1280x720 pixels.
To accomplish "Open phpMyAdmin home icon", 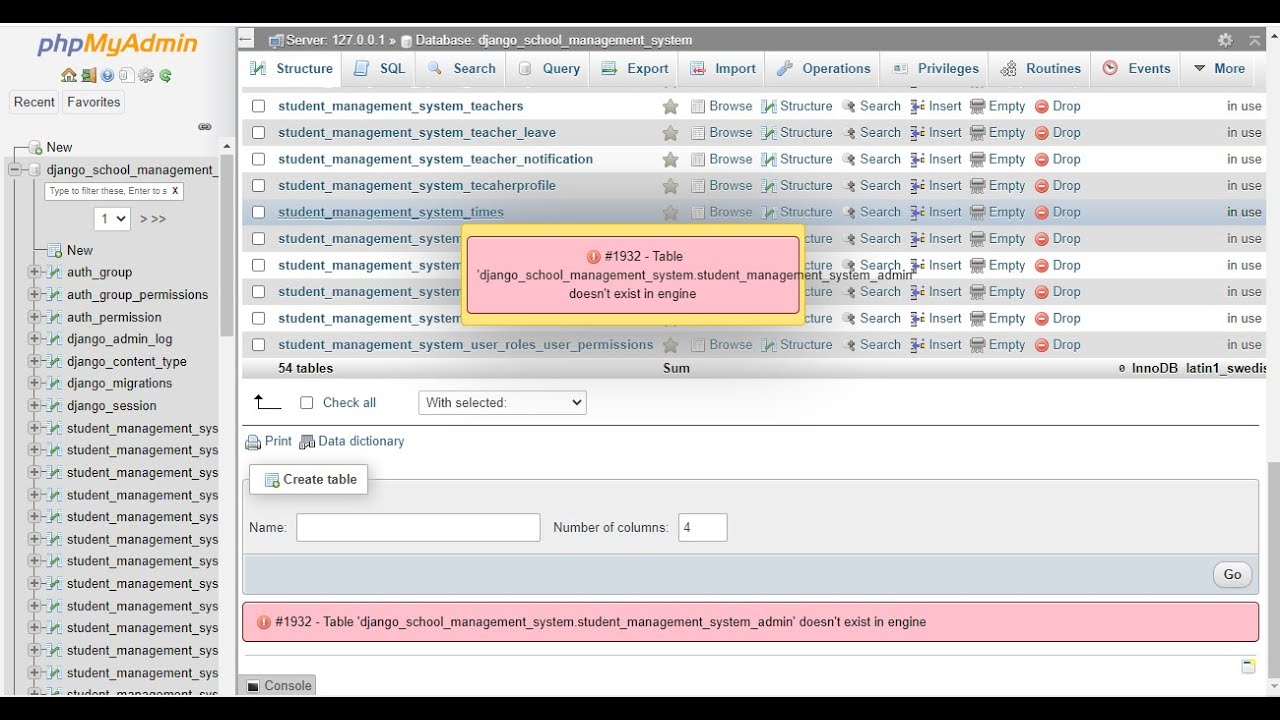I will [69, 75].
